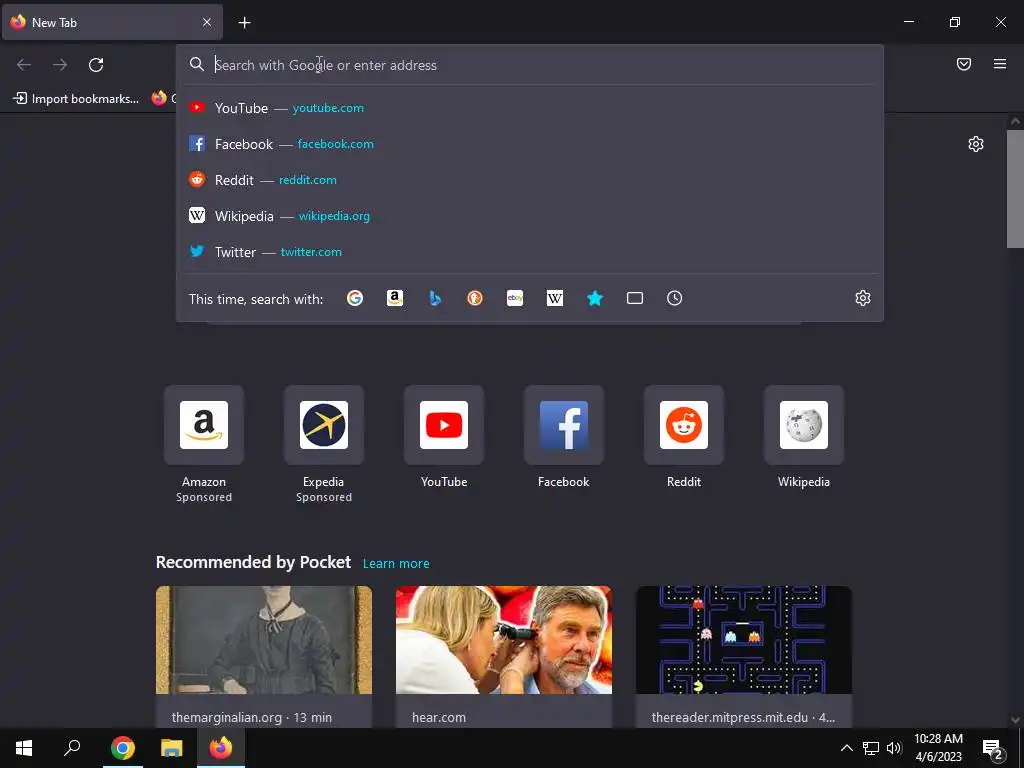Search this time with Wikipedia icon

click(554, 298)
